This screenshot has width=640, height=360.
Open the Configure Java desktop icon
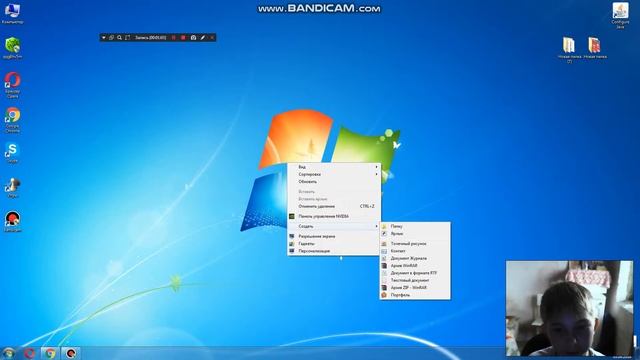pos(620,16)
